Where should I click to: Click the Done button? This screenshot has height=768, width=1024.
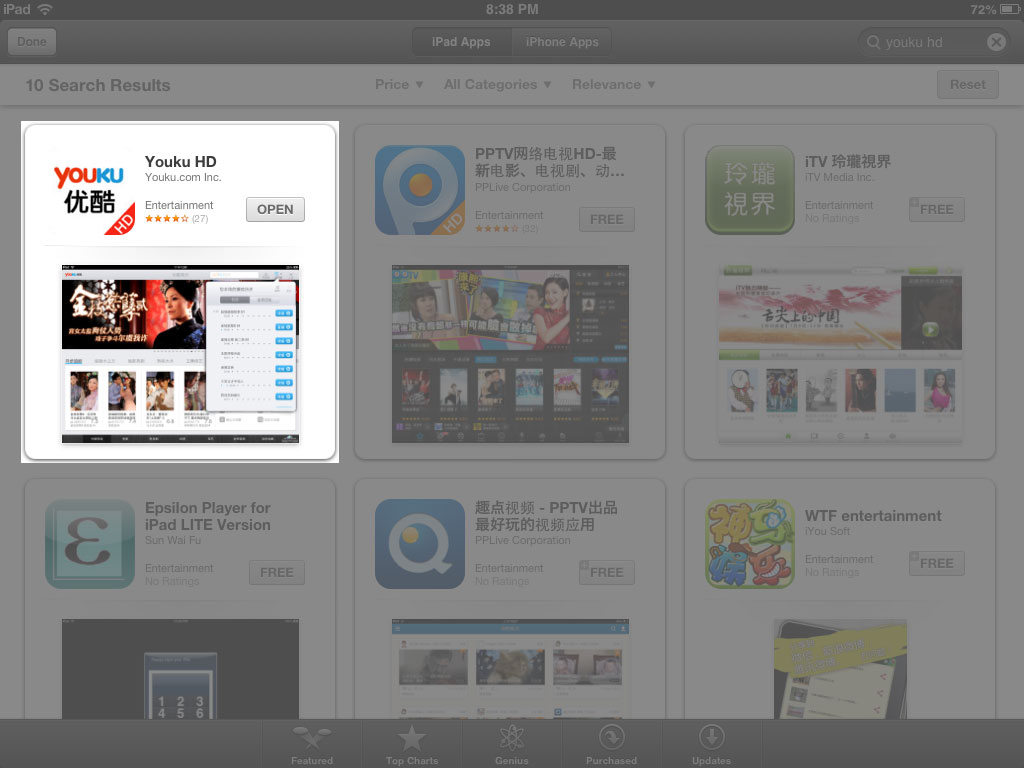(x=31, y=42)
